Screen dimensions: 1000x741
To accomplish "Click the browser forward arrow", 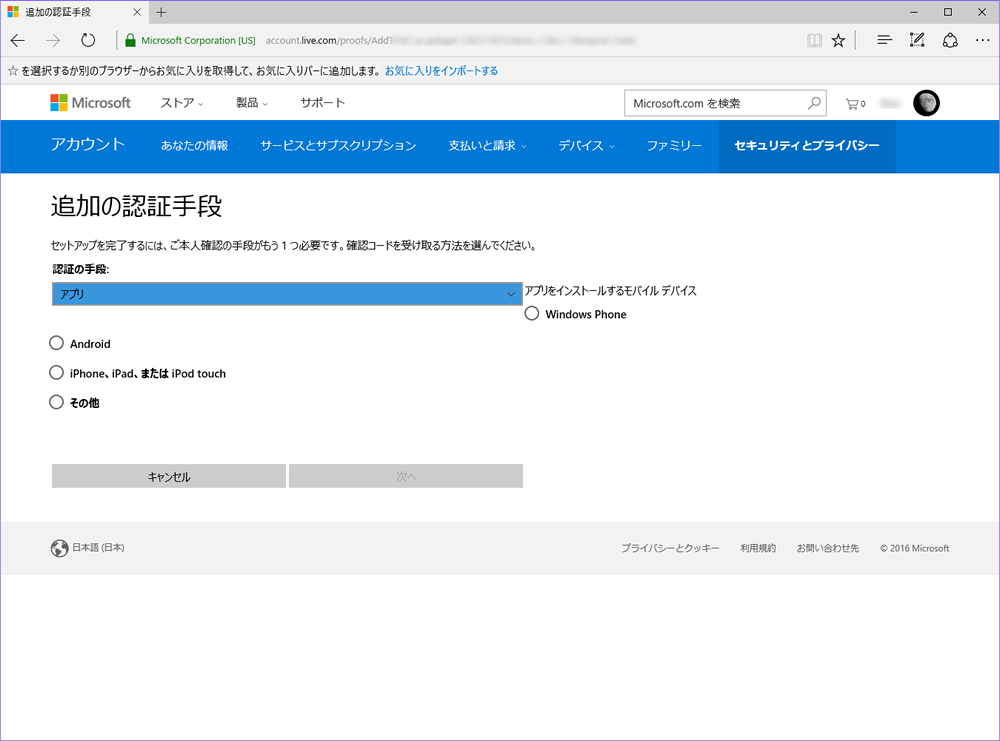I will 53,40.
